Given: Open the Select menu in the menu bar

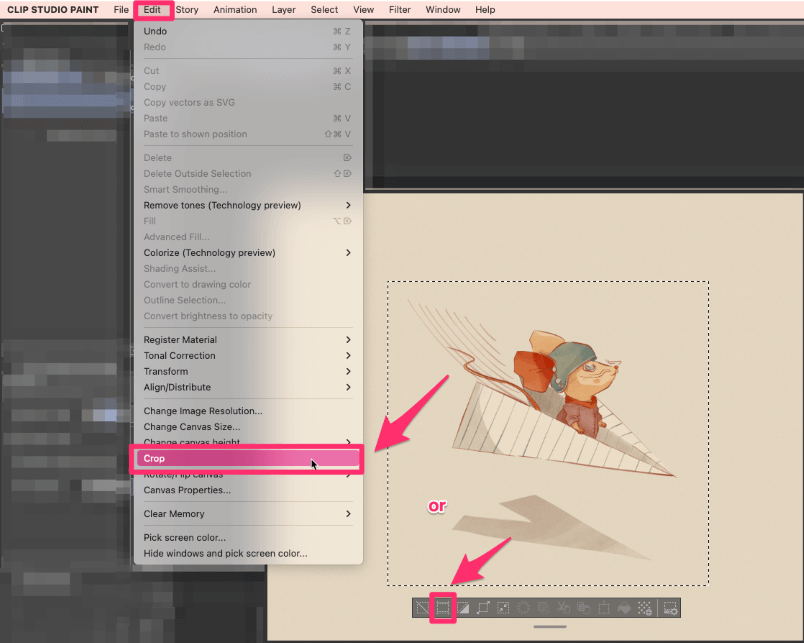Looking at the screenshot, I should [x=324, y=9].
